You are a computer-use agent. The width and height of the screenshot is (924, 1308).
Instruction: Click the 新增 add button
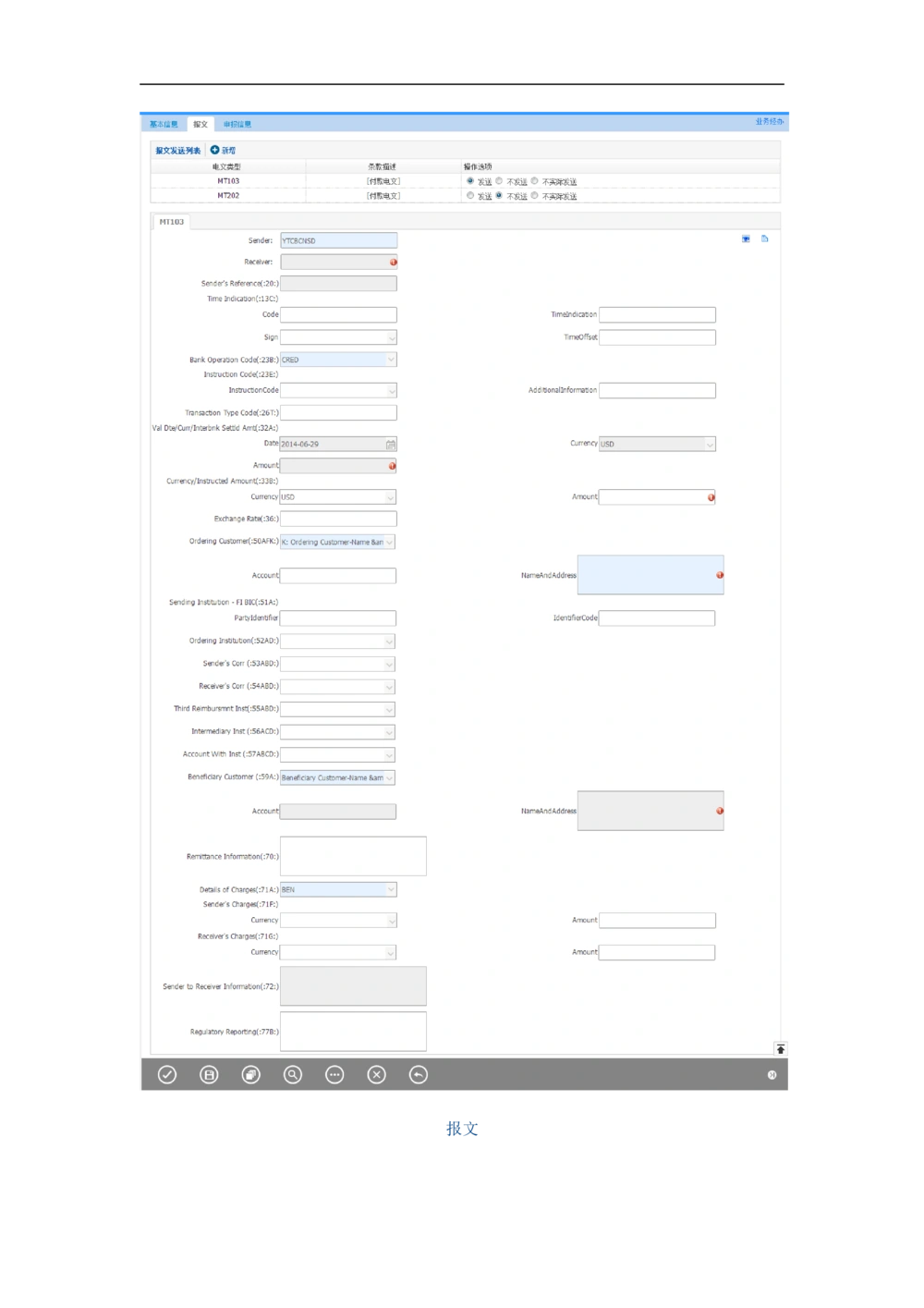pyautogui.click(x=223, y=150)
